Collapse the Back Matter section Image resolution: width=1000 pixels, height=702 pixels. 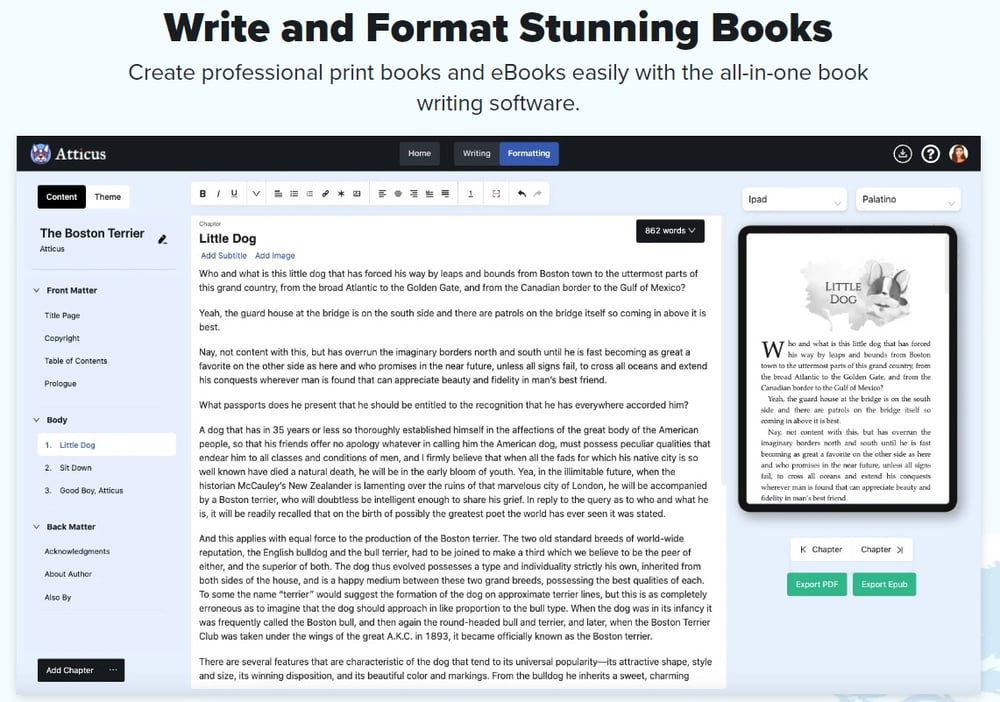pos(36,527)
